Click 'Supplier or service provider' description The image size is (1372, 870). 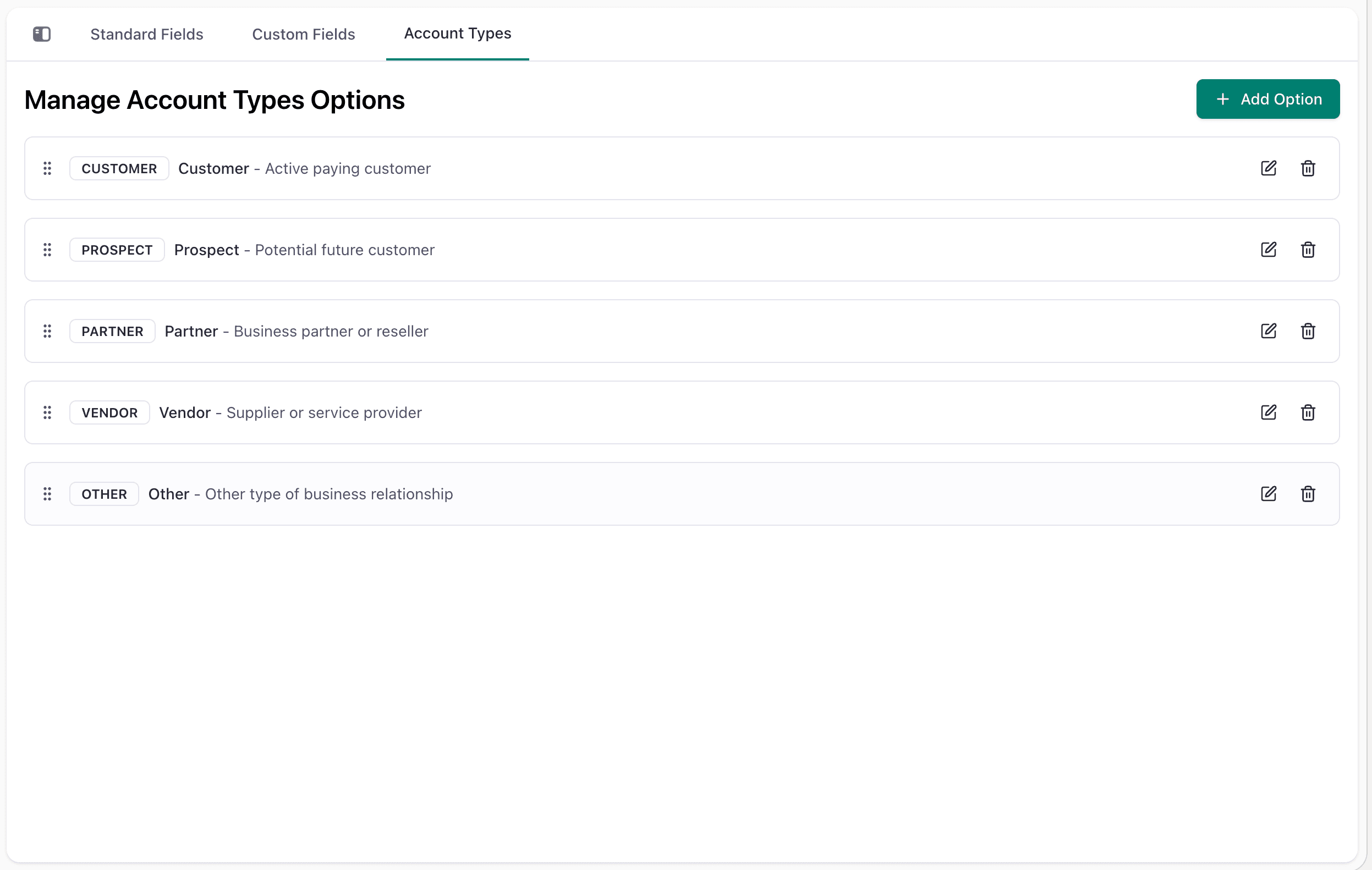pyautogui.click(x=324, y=413)
